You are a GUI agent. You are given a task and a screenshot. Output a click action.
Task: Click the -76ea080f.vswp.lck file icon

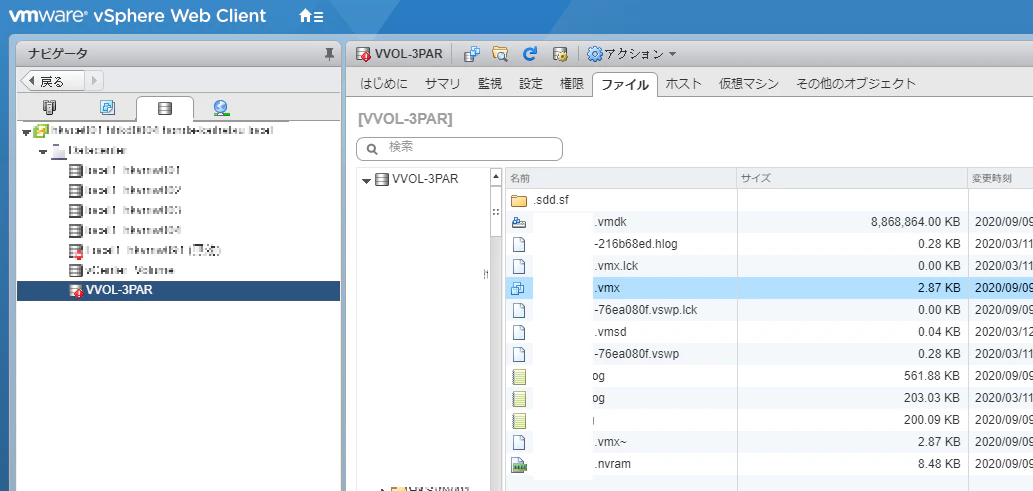(519, 310)
